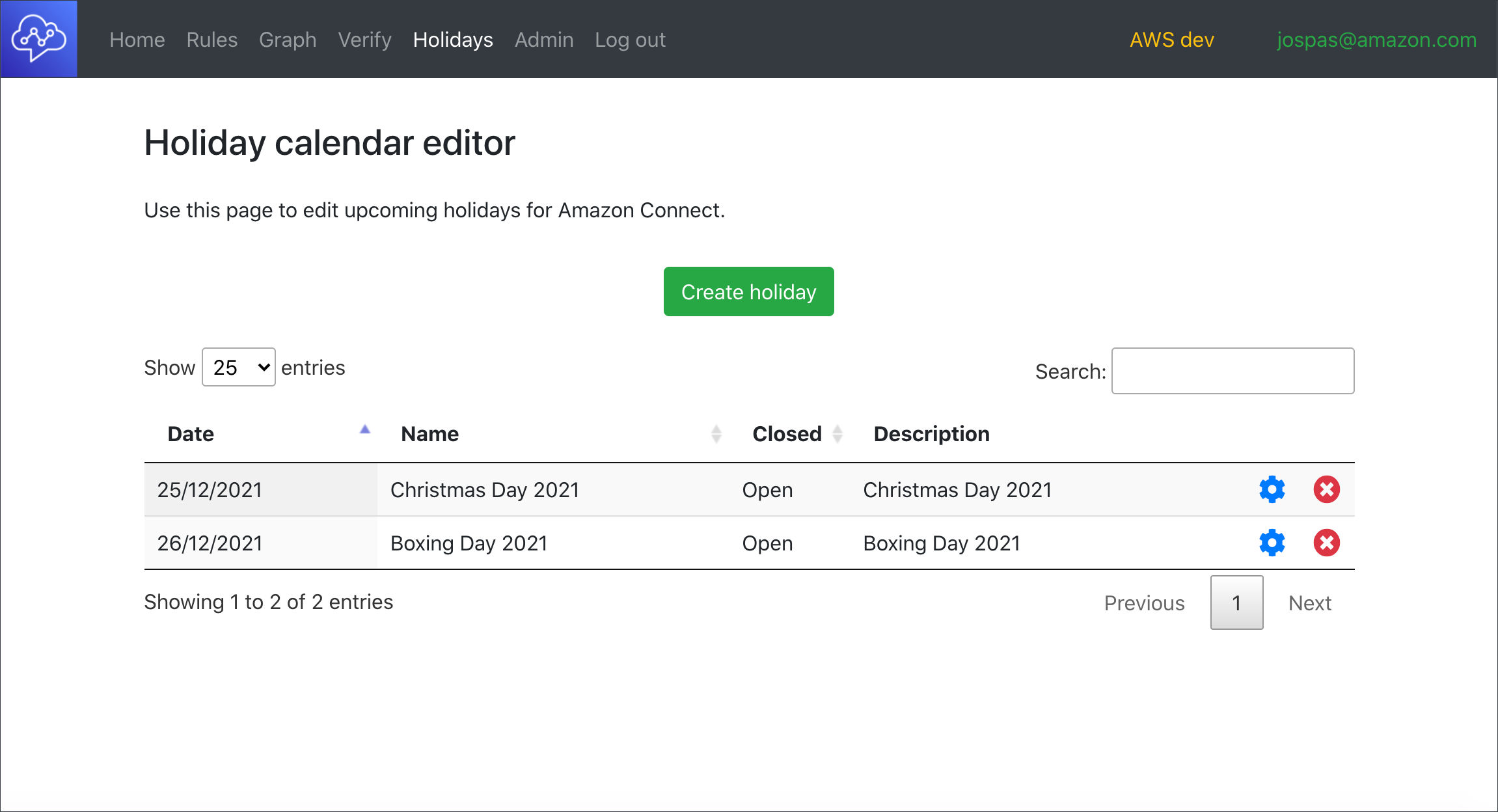This screenshot has height=812, width=1498.
Task: Open Boxing Day 2021 settings gear
Action: tap(1272, 543)
